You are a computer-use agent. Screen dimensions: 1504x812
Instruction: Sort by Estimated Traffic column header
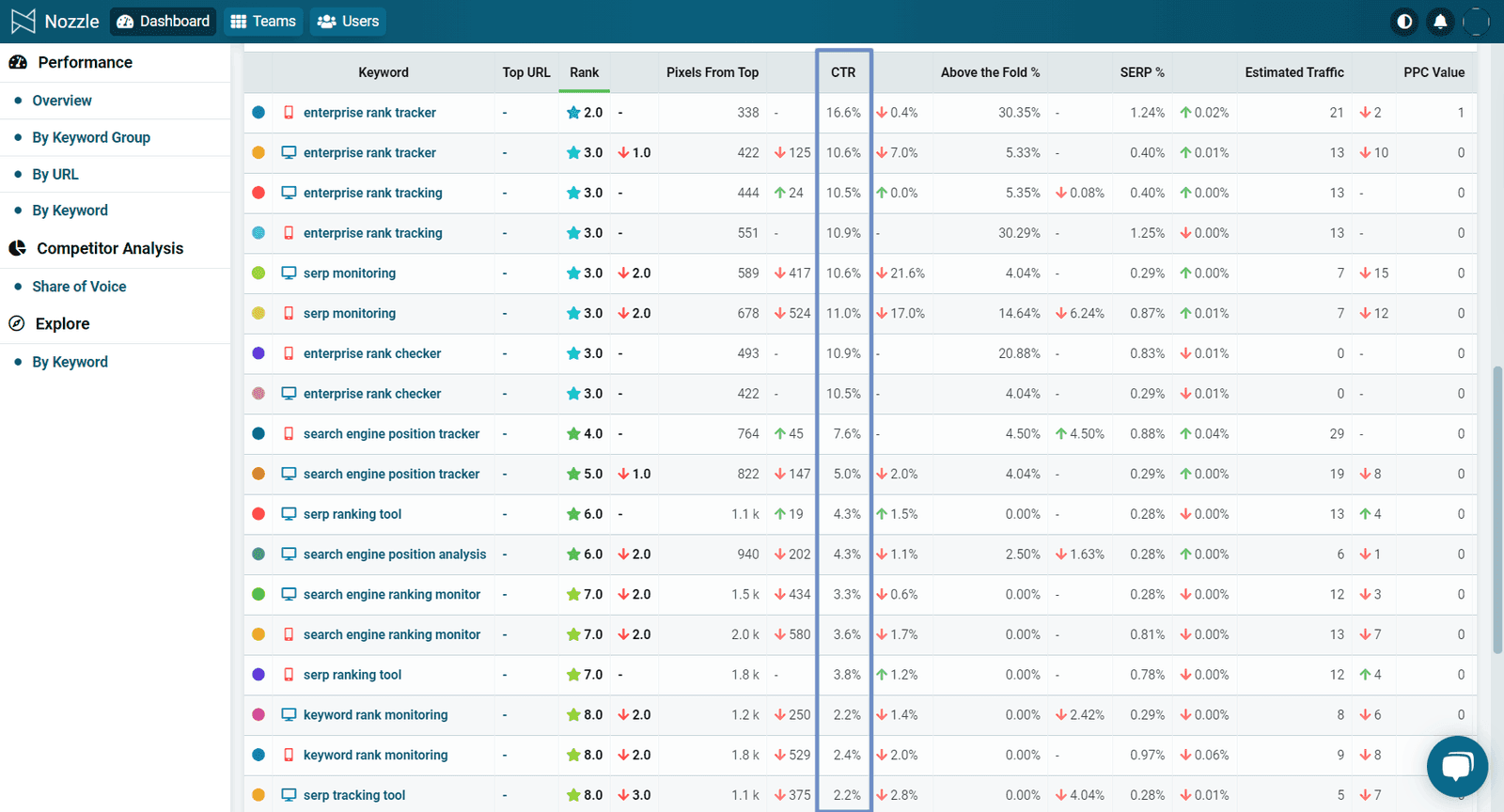coord(1294,72)
